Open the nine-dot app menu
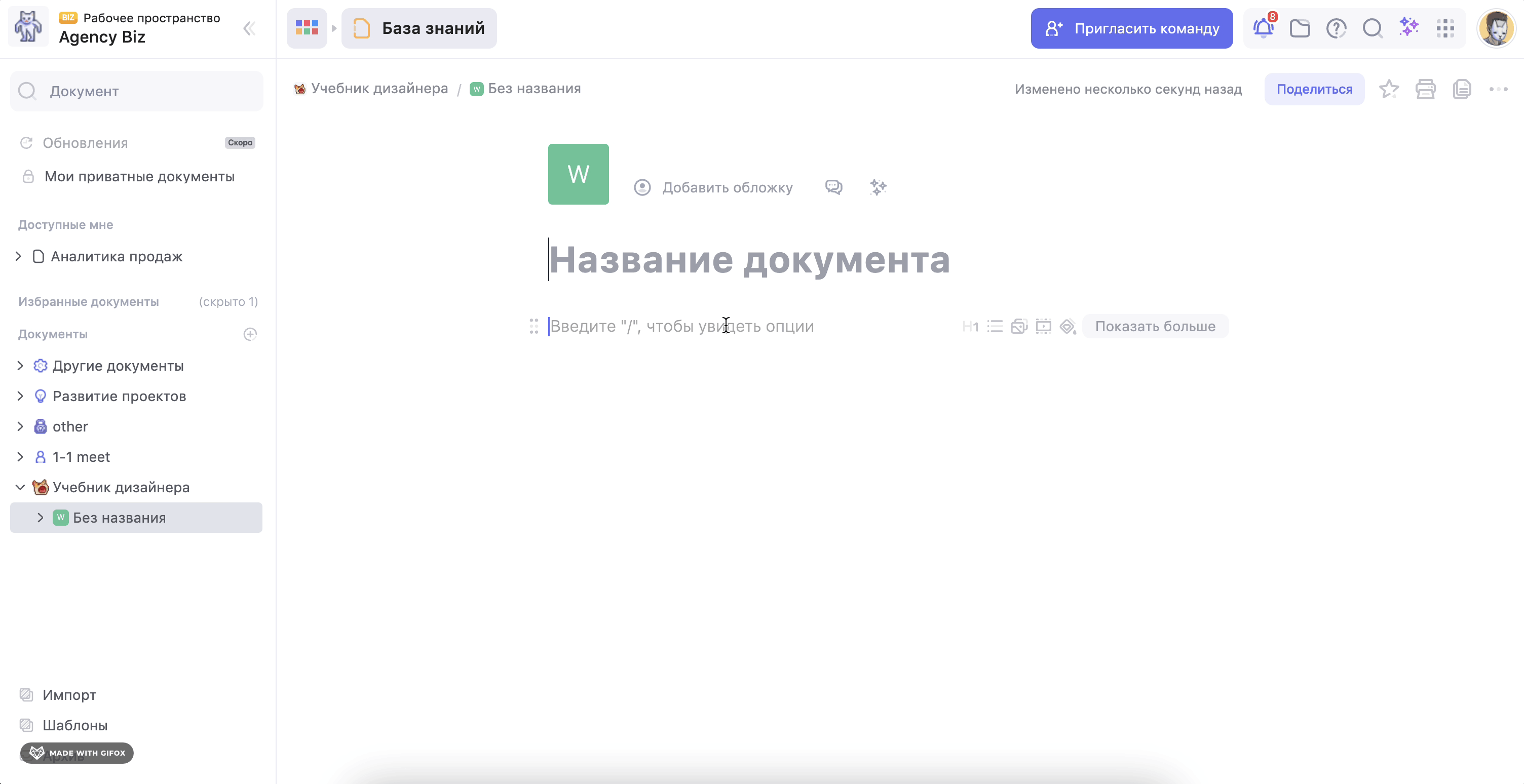 click(x=1445, y=28)
